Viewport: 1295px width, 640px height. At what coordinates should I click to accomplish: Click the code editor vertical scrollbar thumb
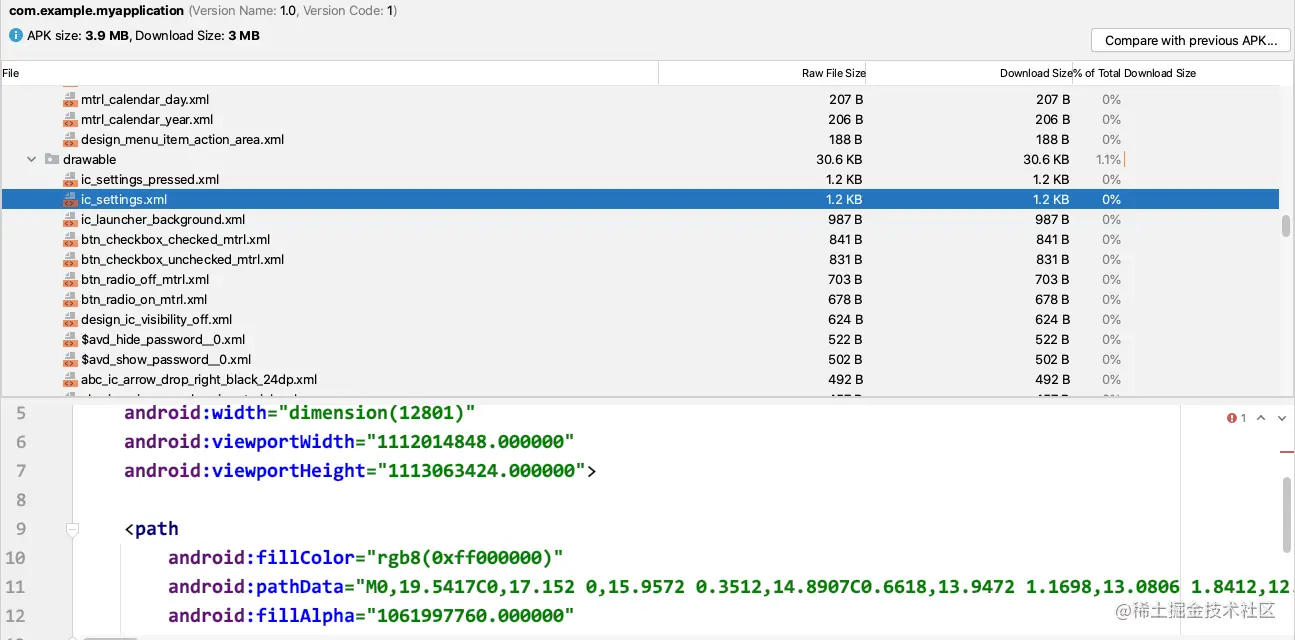point(1286,514)
